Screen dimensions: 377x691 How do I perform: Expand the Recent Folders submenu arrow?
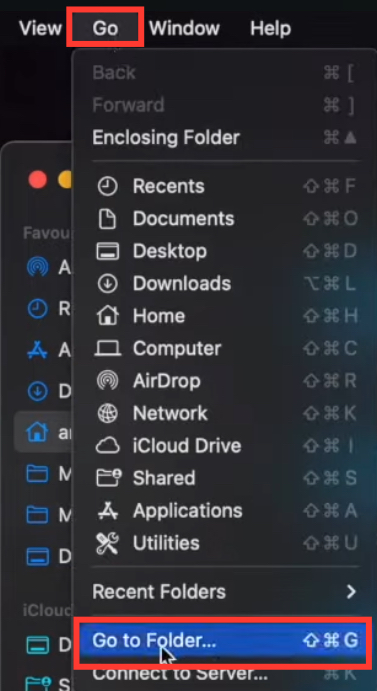pos(351,591)
